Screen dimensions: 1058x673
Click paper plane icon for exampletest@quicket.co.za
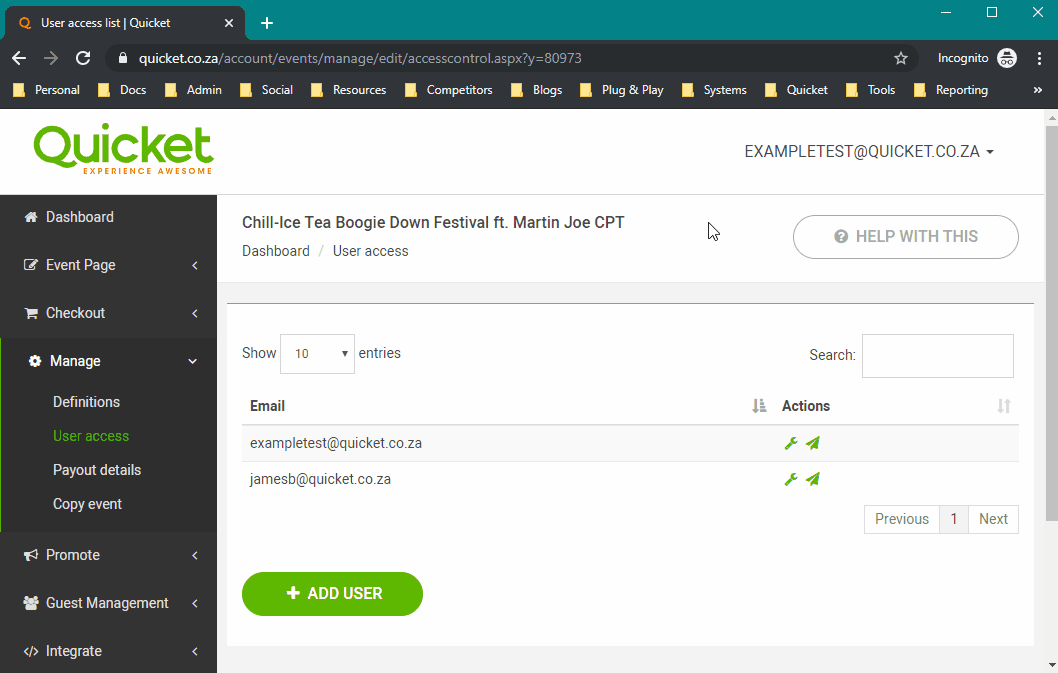tap(813, 443)
